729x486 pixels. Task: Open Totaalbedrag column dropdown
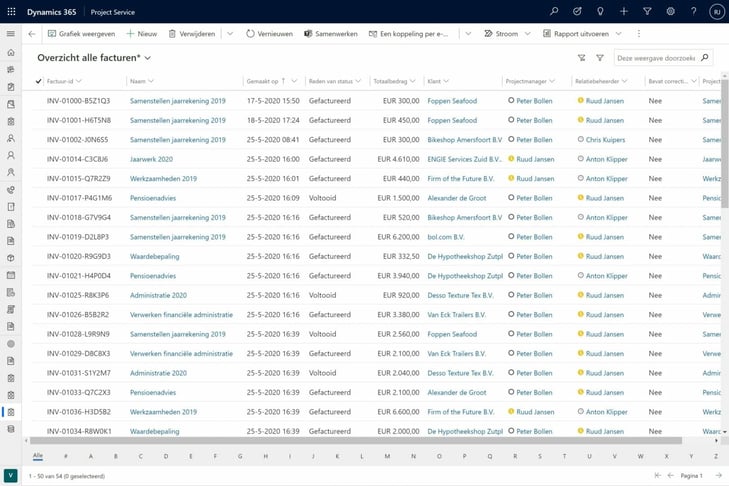pos(412,81)
